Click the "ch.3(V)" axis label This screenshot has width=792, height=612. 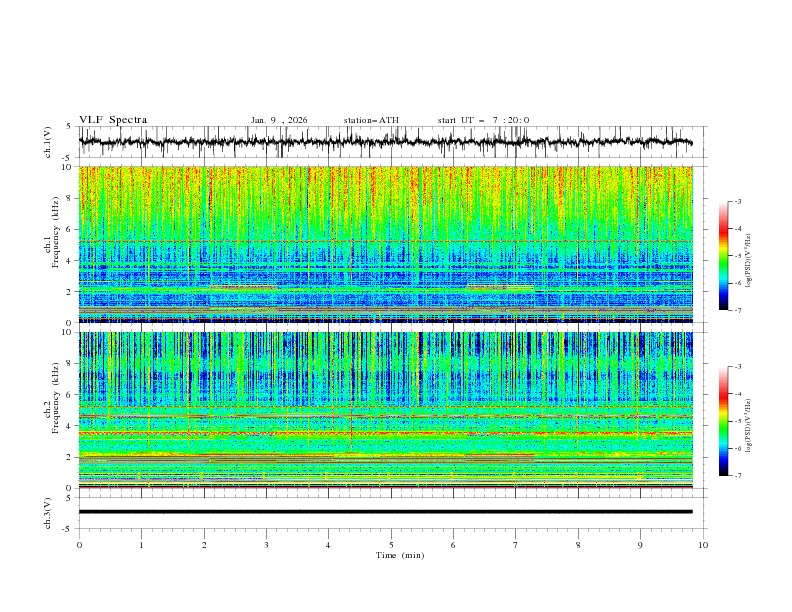click(47, 513)
